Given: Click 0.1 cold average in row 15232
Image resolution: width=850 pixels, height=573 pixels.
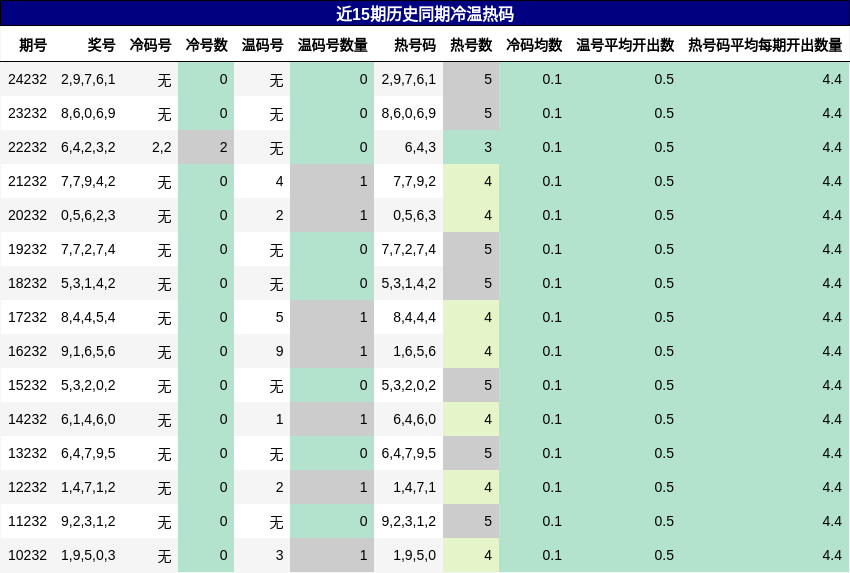Looking at the screenshot, I should pyautogui.click(x=552, y=385).
